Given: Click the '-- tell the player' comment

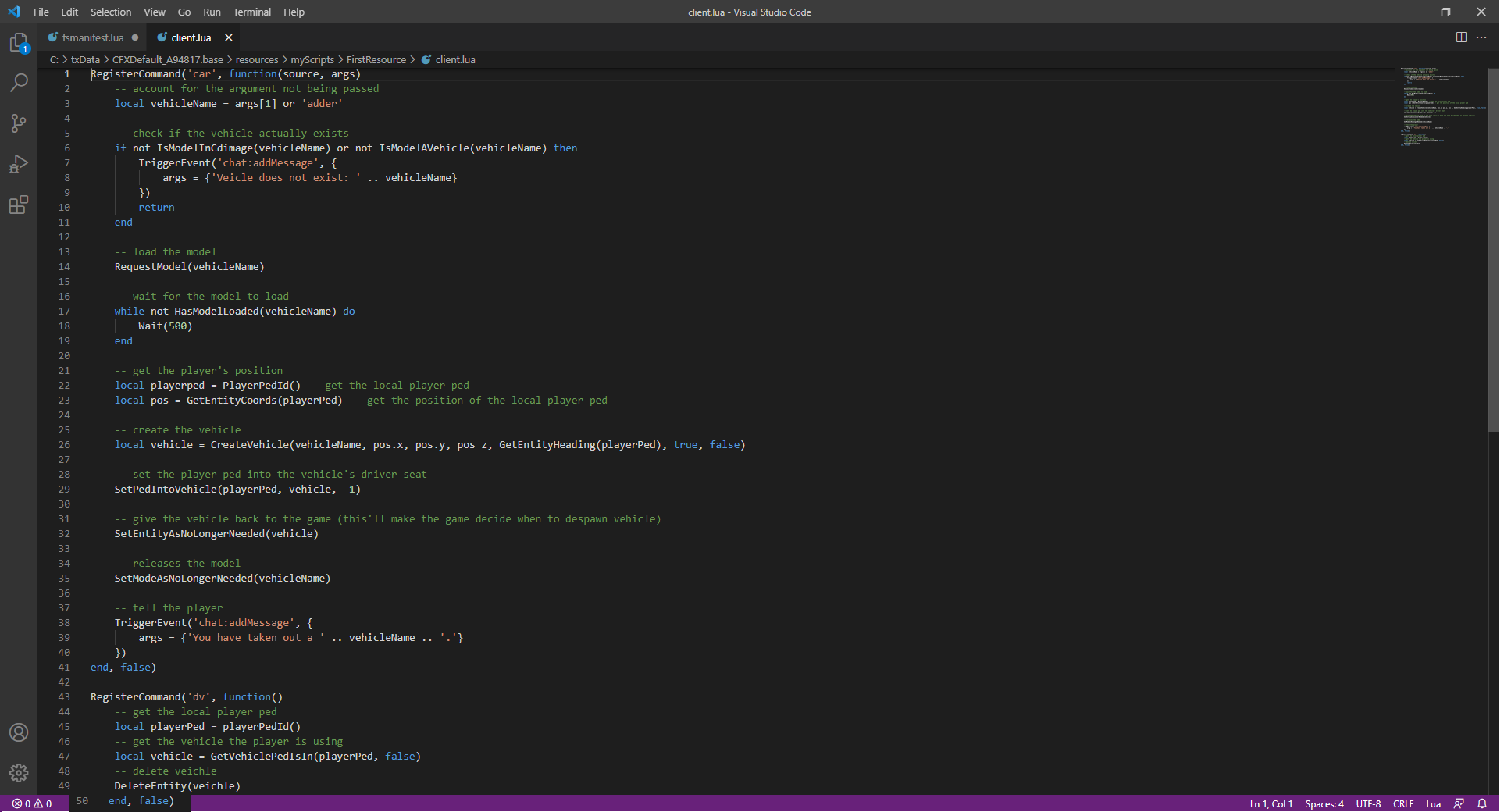Looking at the screenshot, I should 169,607.
